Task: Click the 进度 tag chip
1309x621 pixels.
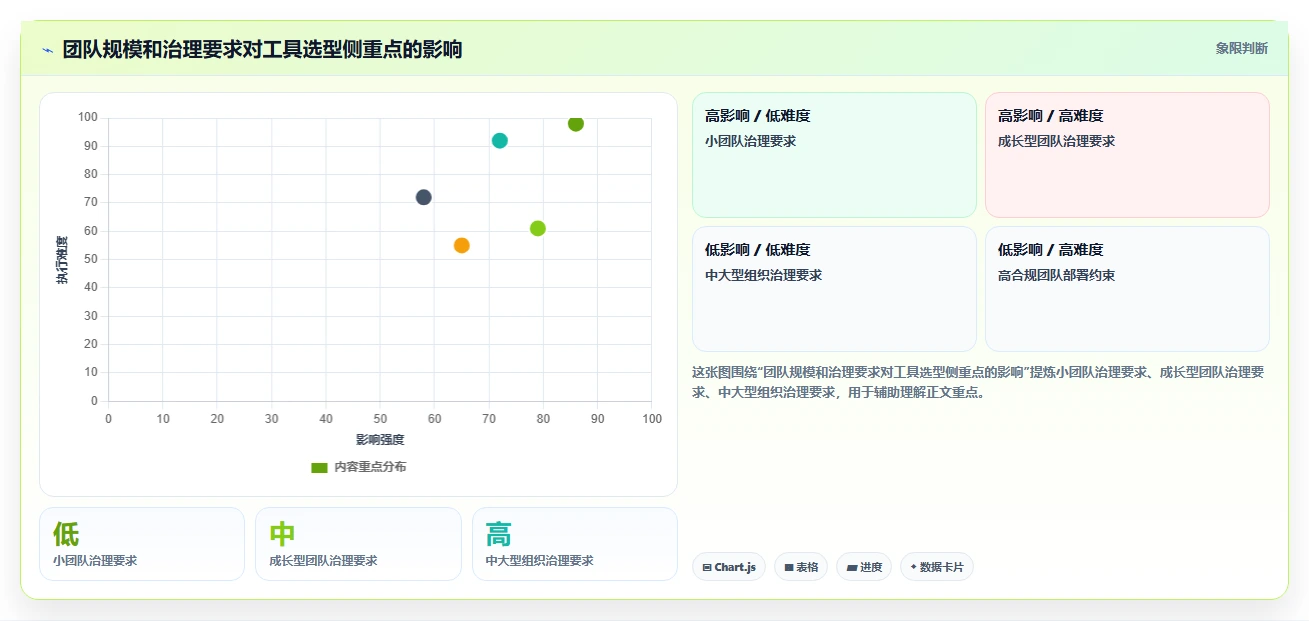Action: (864, 567)
